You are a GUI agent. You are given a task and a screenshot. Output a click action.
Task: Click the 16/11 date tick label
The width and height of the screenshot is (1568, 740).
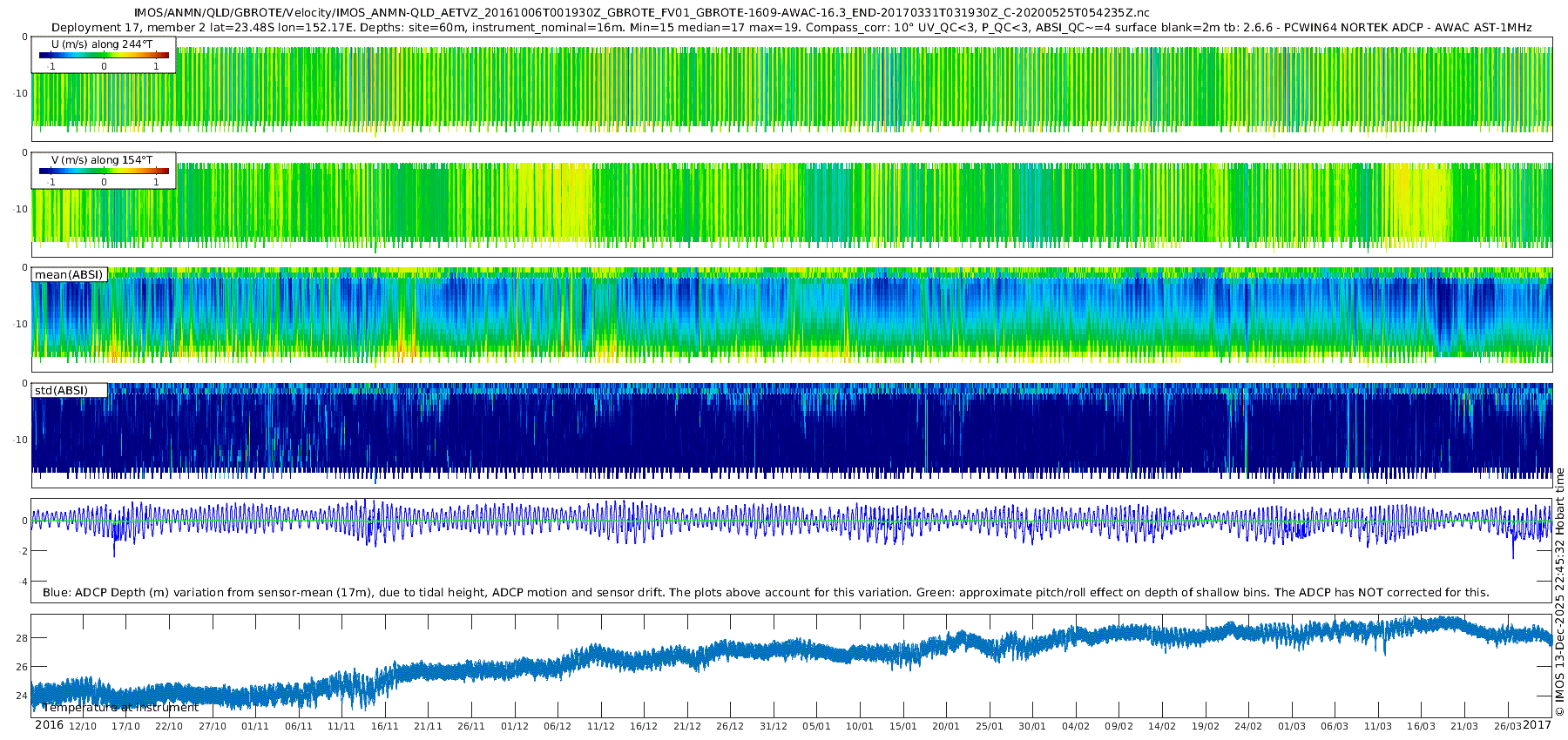(385, 726)
